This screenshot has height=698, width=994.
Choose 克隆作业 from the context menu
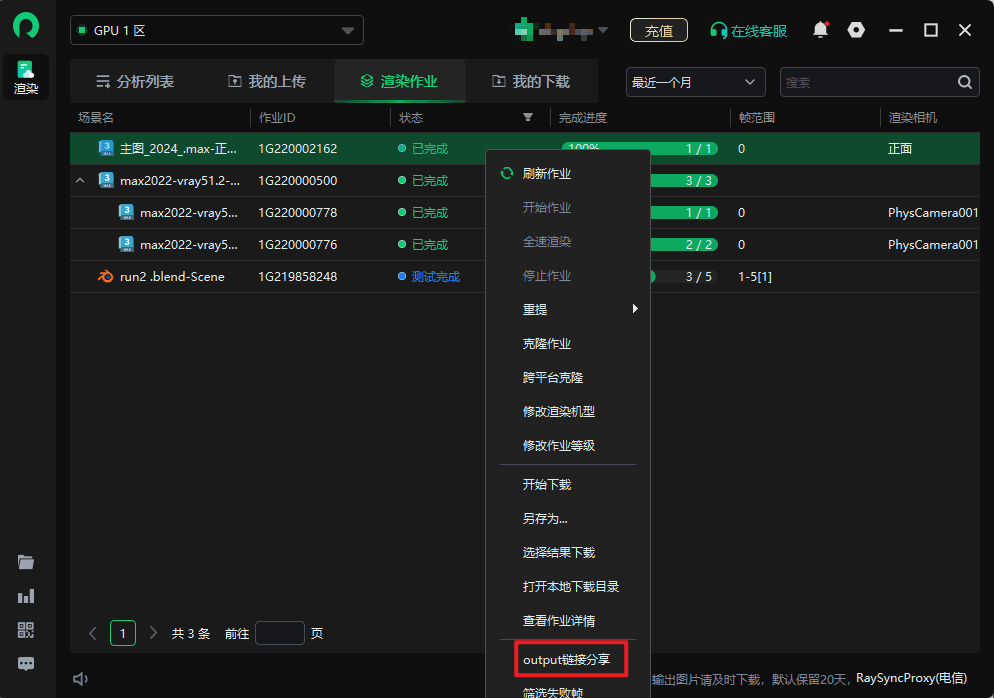546,343
